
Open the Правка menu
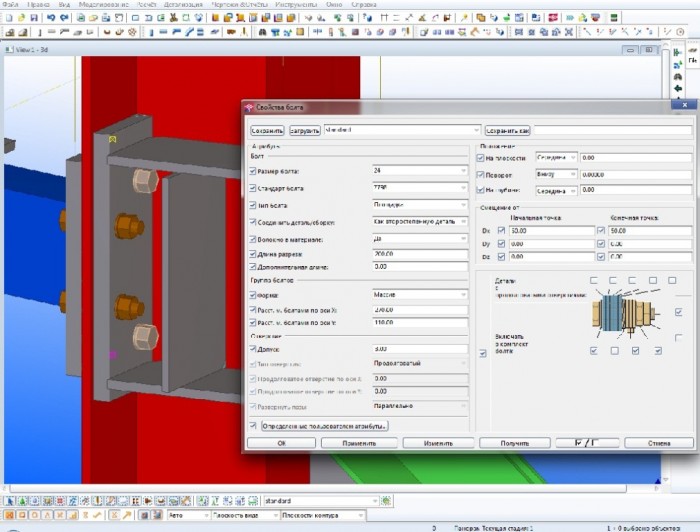(x=38, y=4)
